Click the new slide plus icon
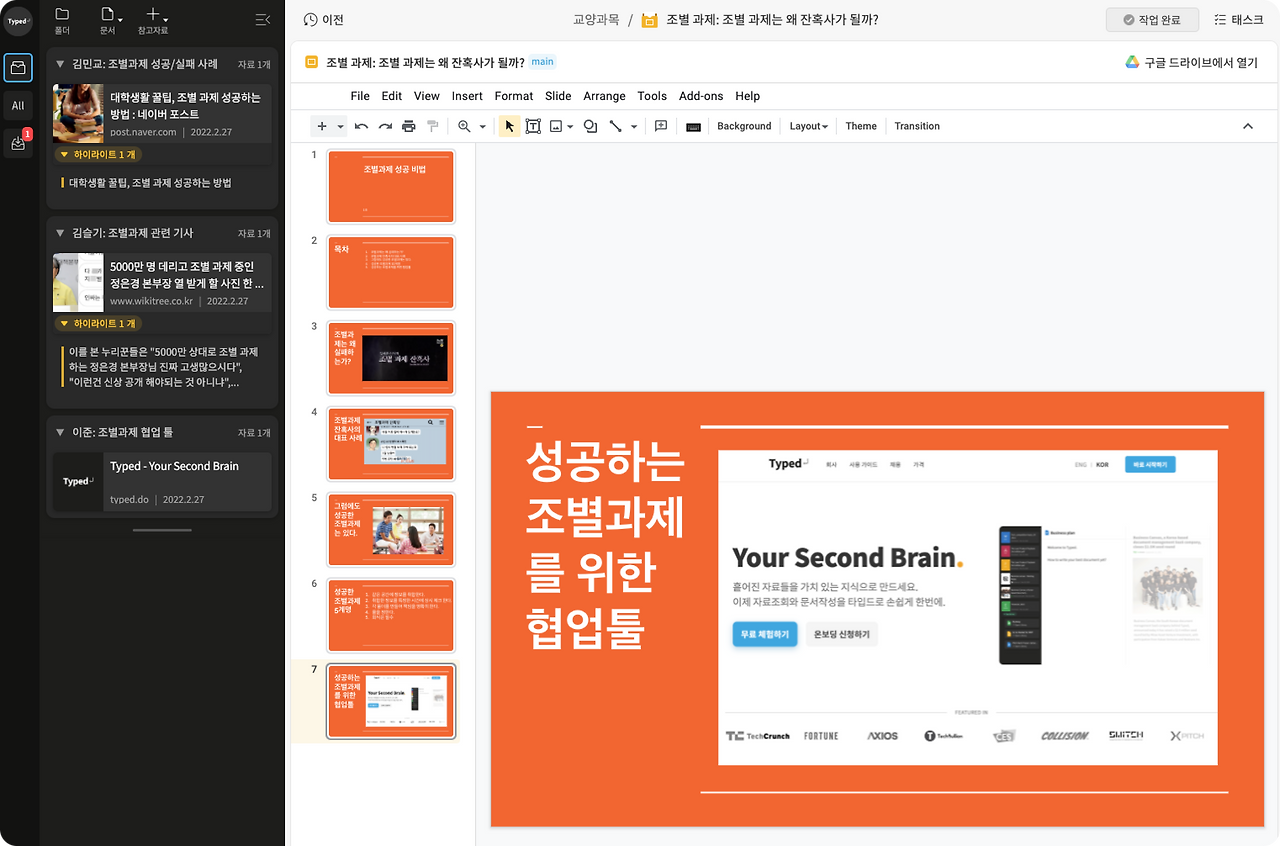The height and width of the screenshot is (846, 1280). tap(321, 126)
